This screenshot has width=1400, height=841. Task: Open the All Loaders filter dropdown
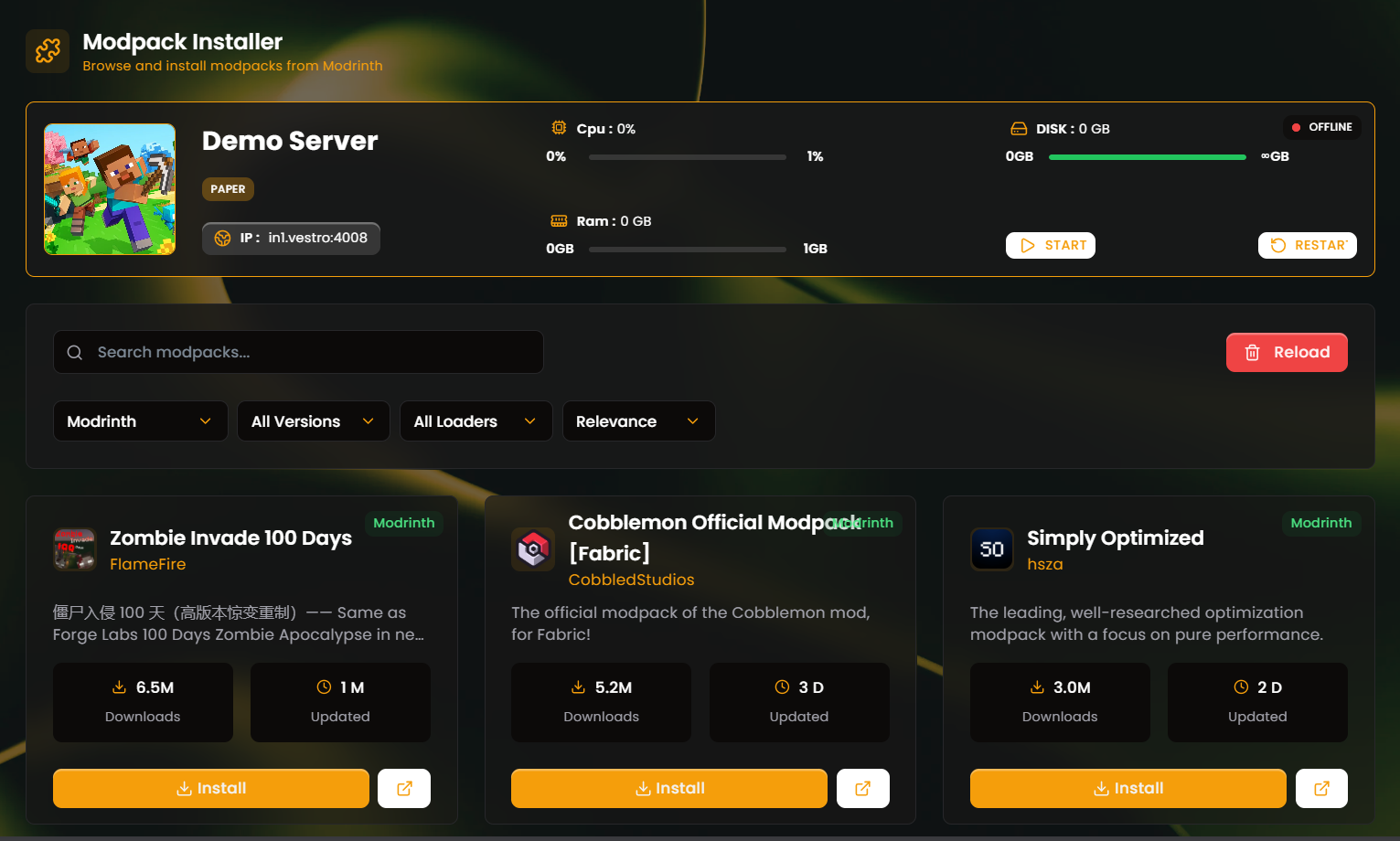(x=476, y=420)
